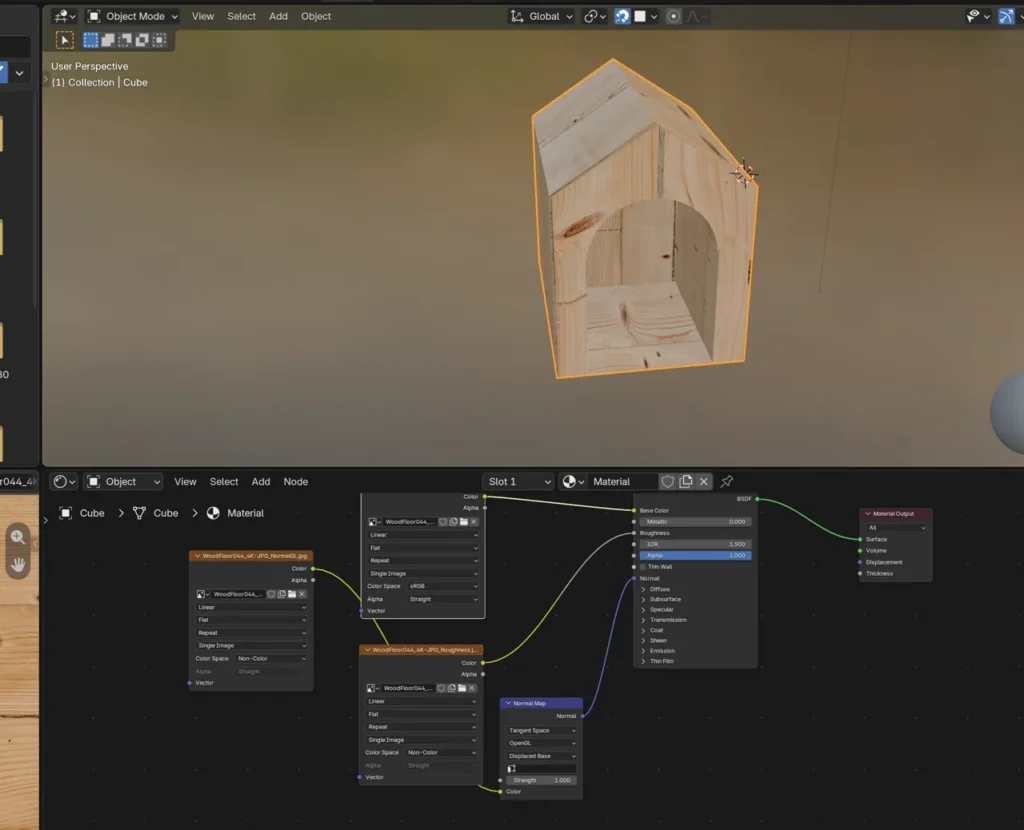Open the transform pivot point menu
The image size is (1024, 830).
594,16
